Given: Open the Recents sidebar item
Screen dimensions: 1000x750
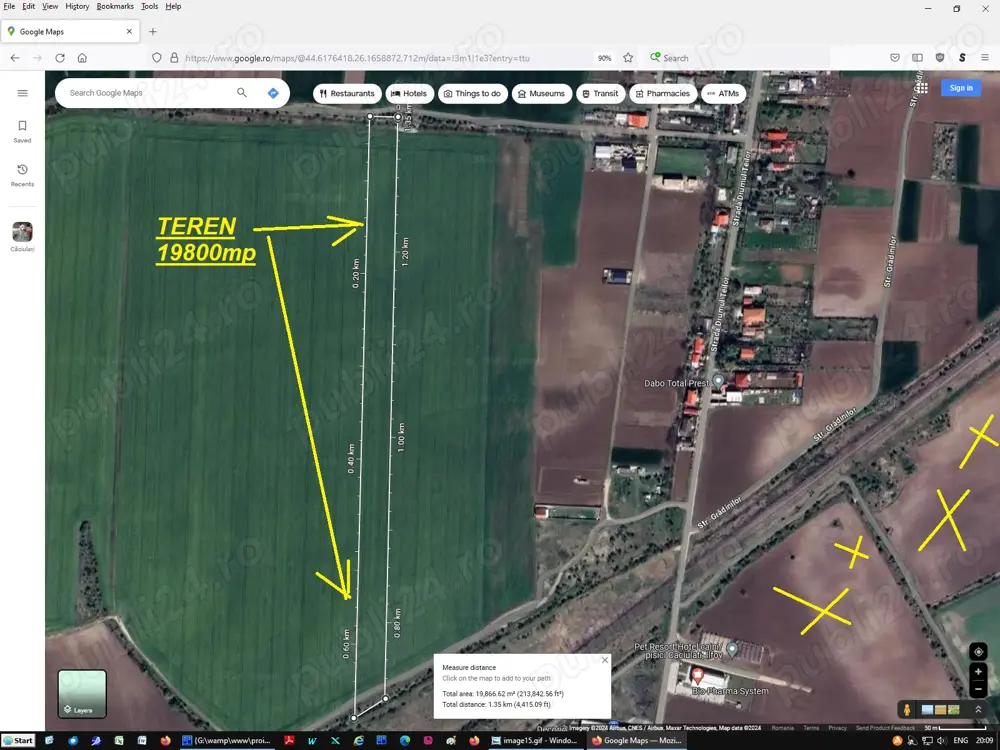Looking at the screenshot, I should point(22,175).
